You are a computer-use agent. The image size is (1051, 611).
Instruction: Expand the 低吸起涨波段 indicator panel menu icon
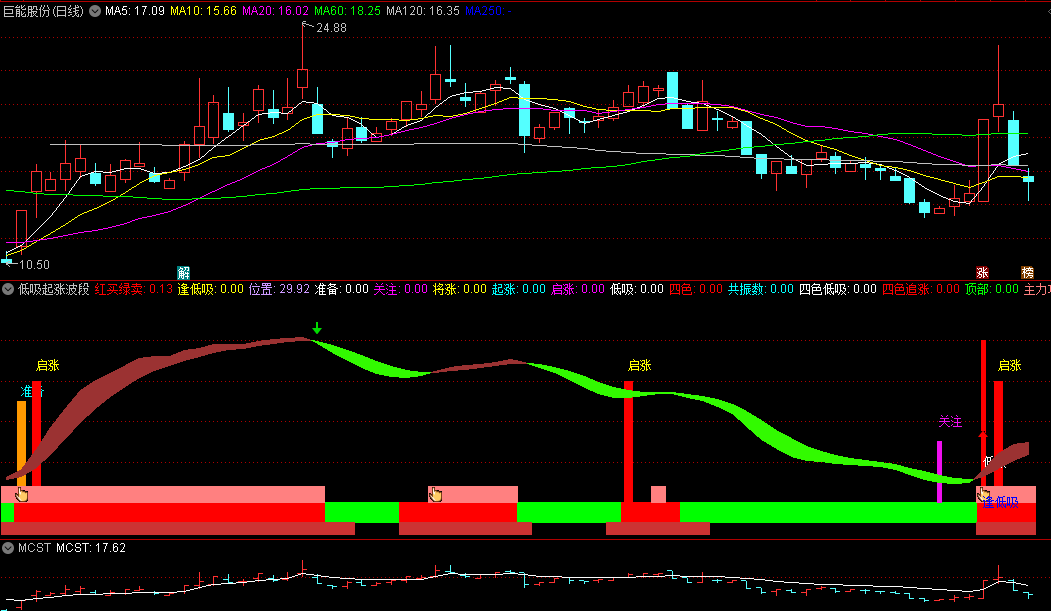[8, 289]
